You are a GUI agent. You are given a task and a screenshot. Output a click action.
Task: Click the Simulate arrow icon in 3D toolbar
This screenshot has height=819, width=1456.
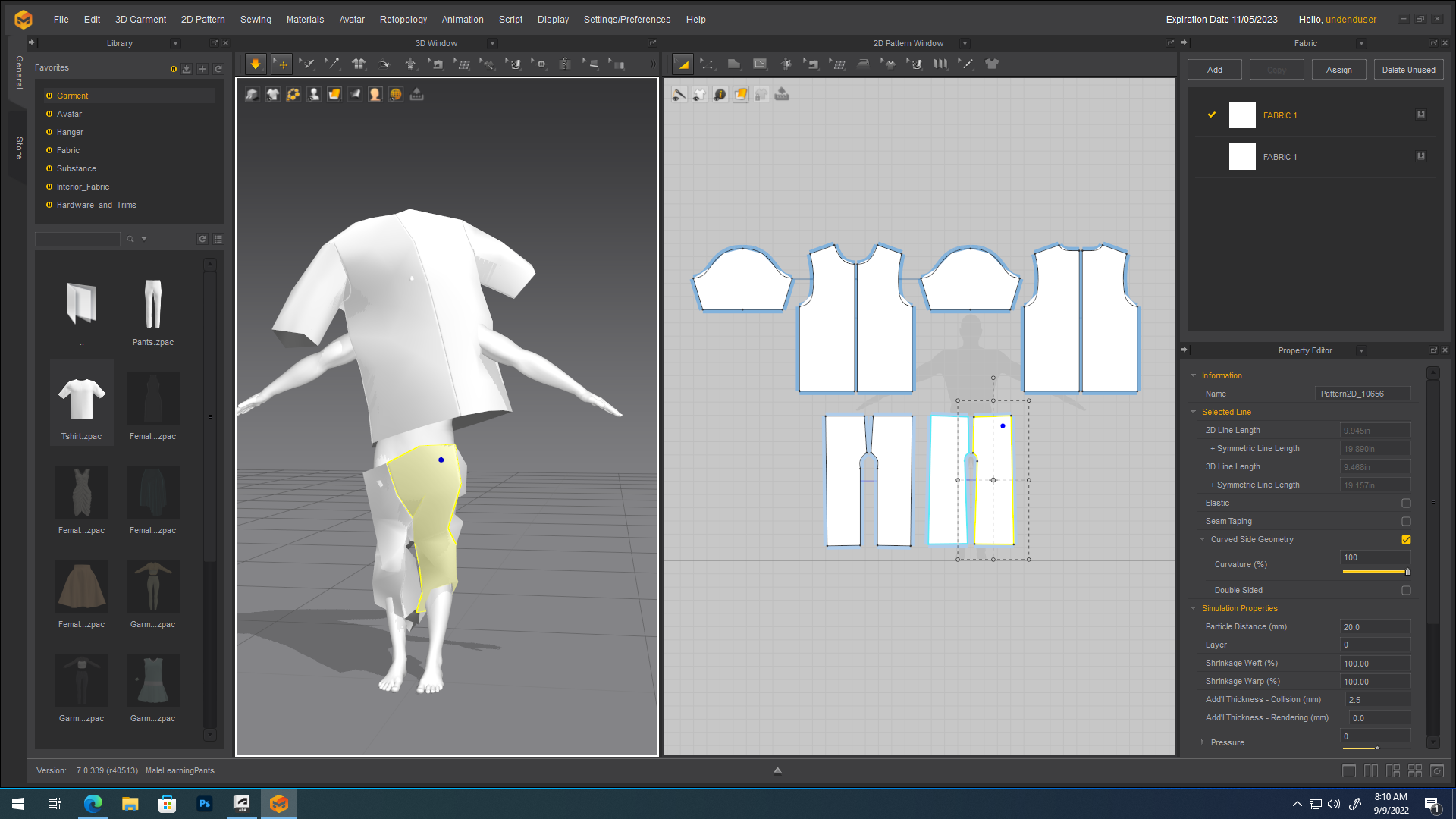[x=256, y=64]
